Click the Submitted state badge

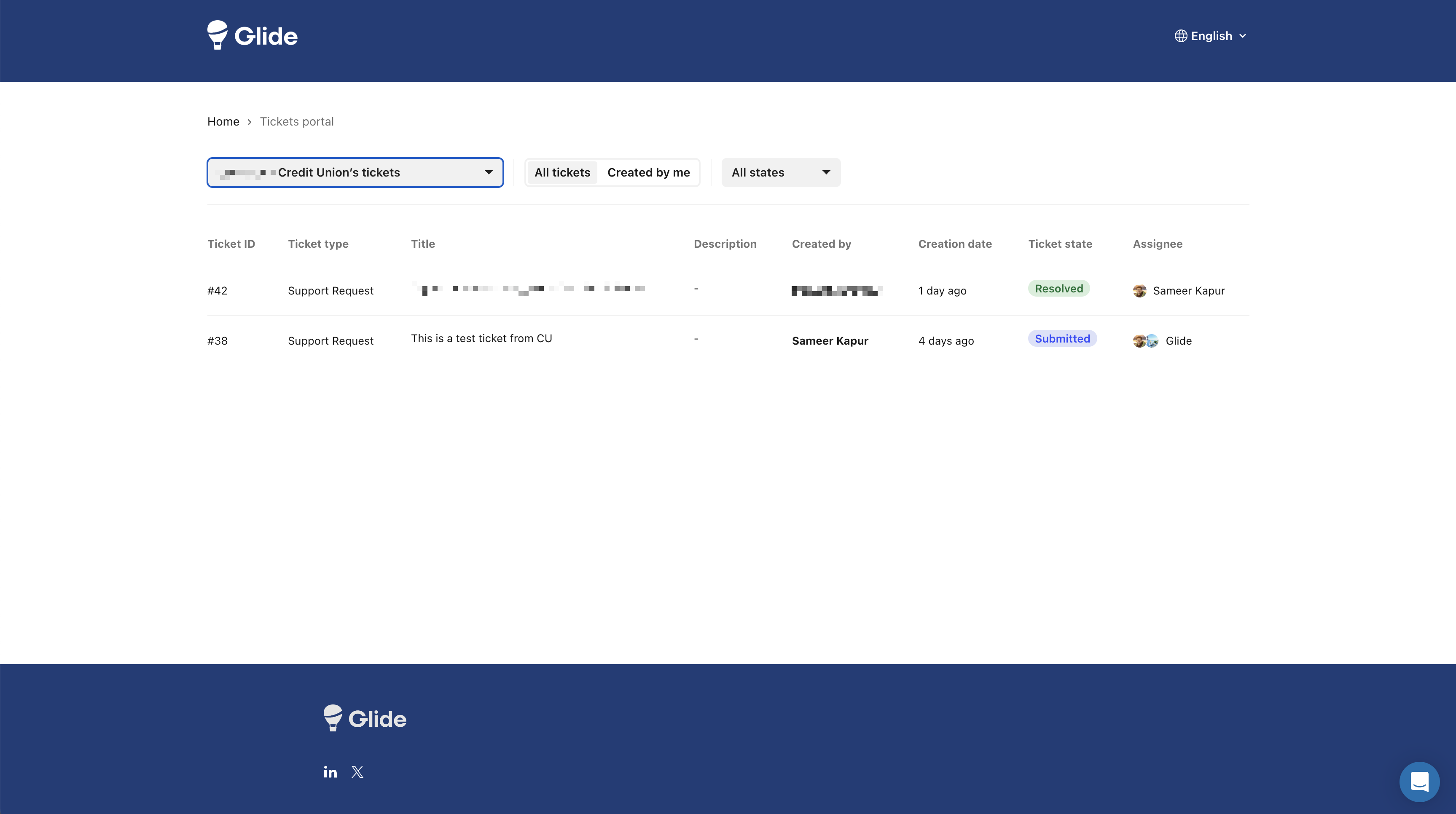pyautogui.click(x=1062, y=338)
